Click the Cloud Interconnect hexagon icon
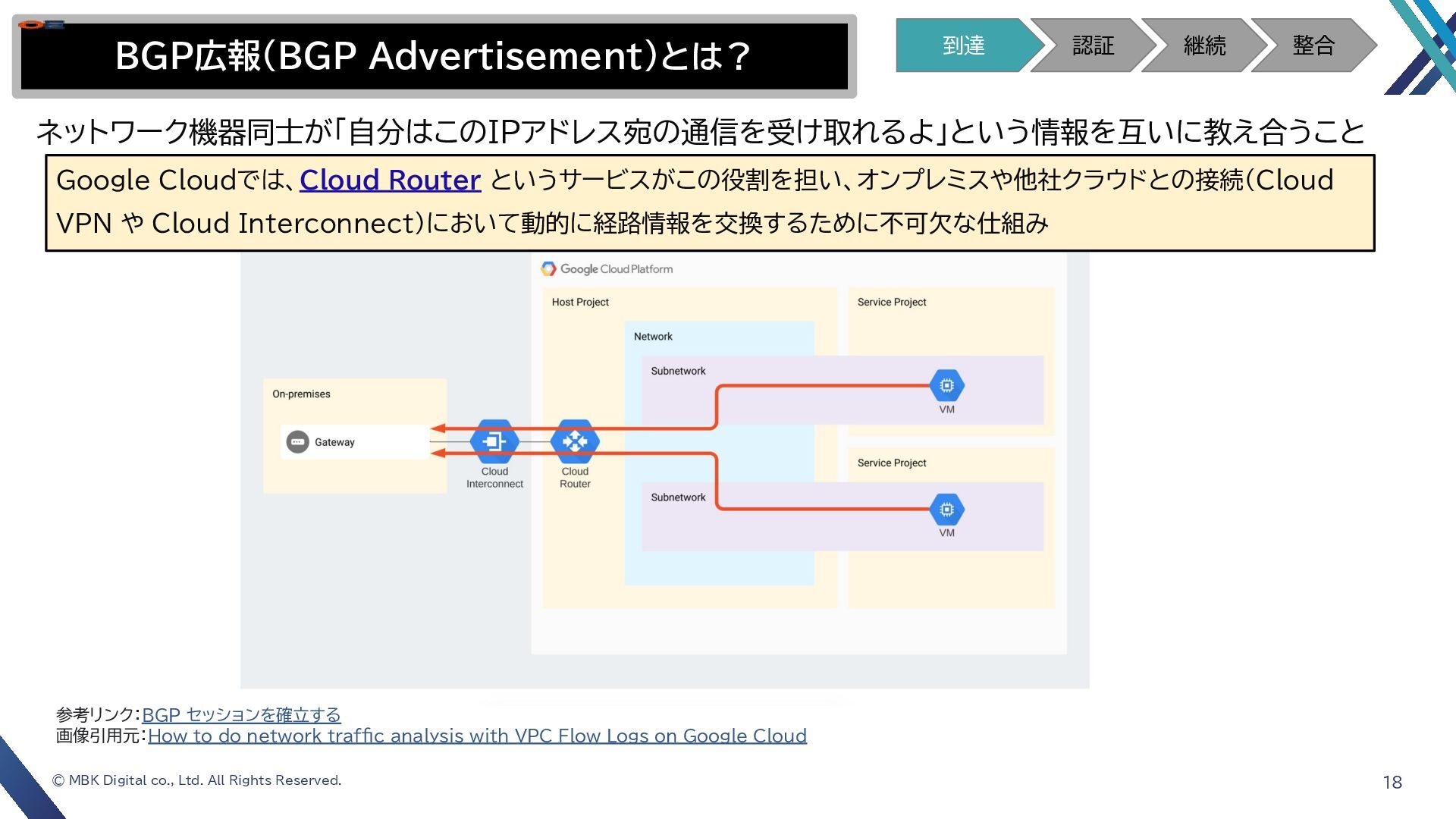The image size is (1456, 819). pos(494,441)
